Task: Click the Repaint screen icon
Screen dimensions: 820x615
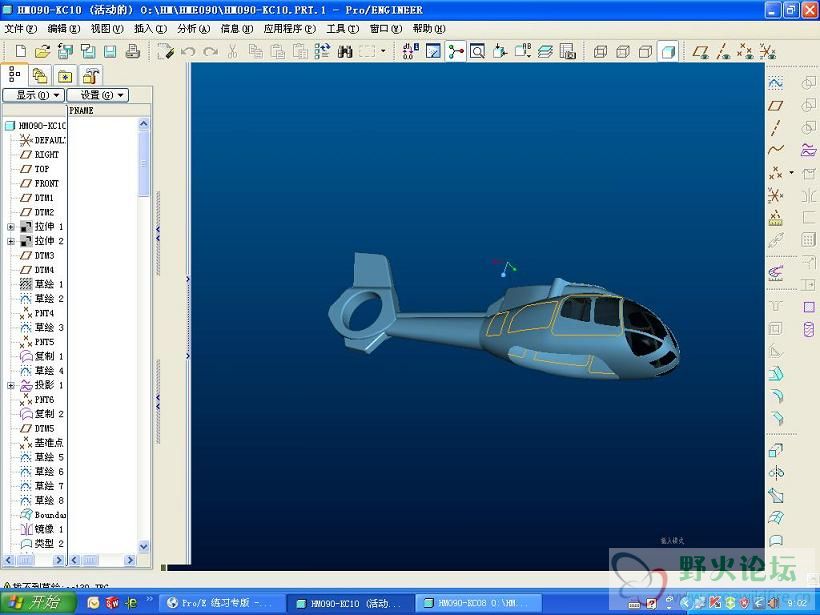Action: [x=433, y=51]
